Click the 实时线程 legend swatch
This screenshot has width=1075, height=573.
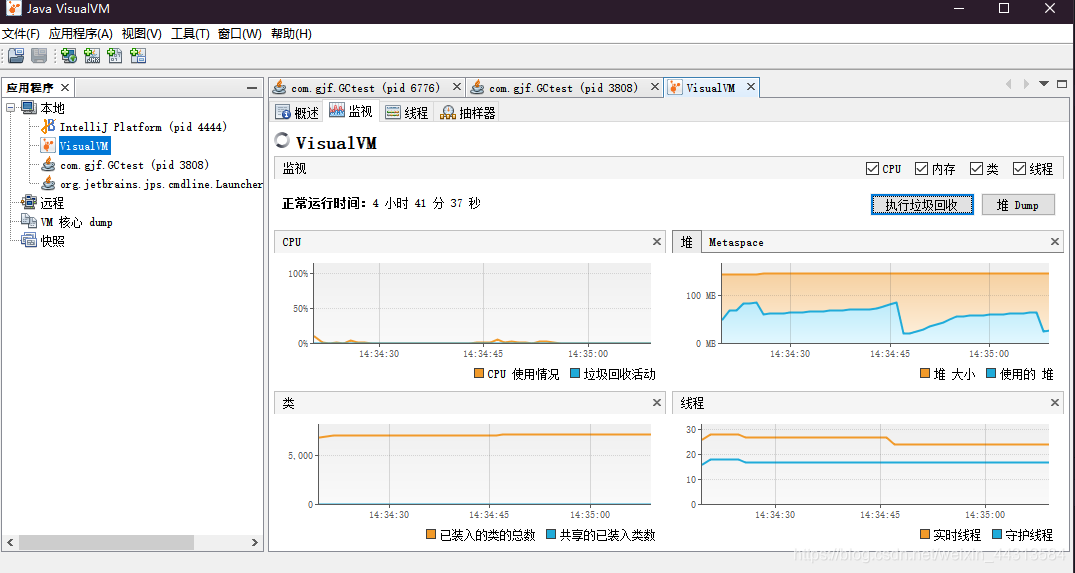925,534
